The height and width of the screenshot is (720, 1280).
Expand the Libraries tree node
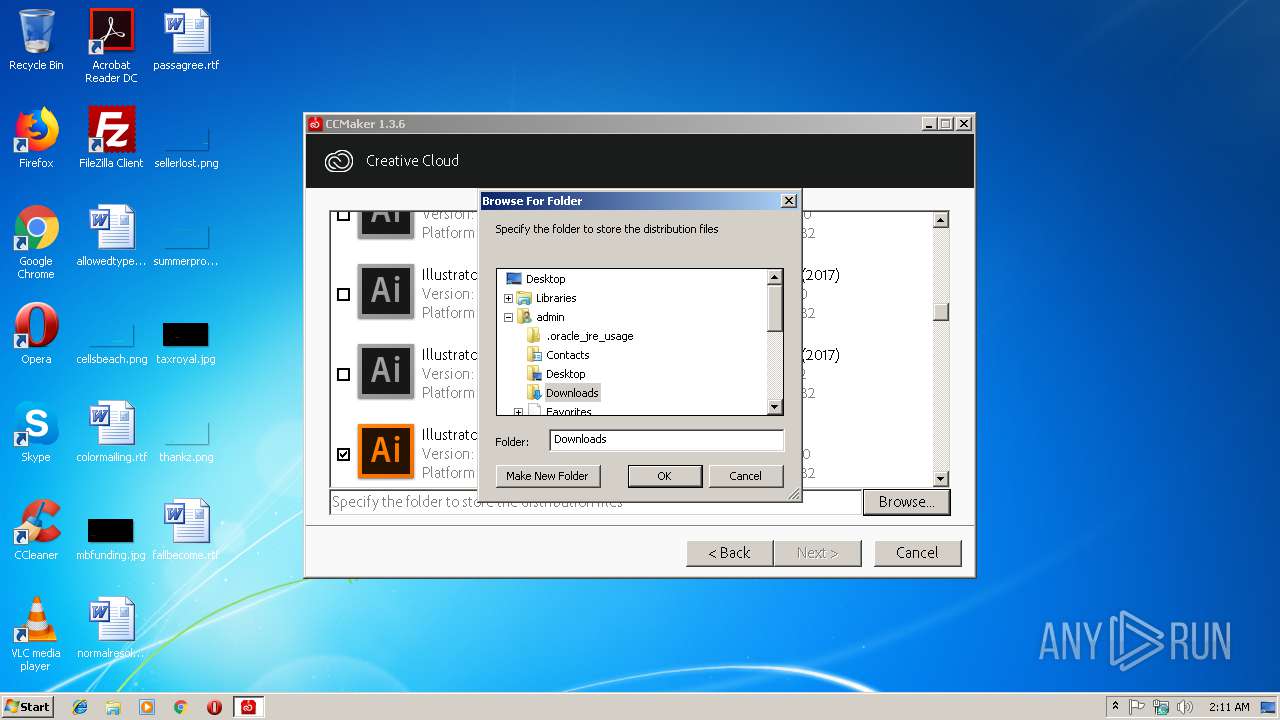[508, 298]
